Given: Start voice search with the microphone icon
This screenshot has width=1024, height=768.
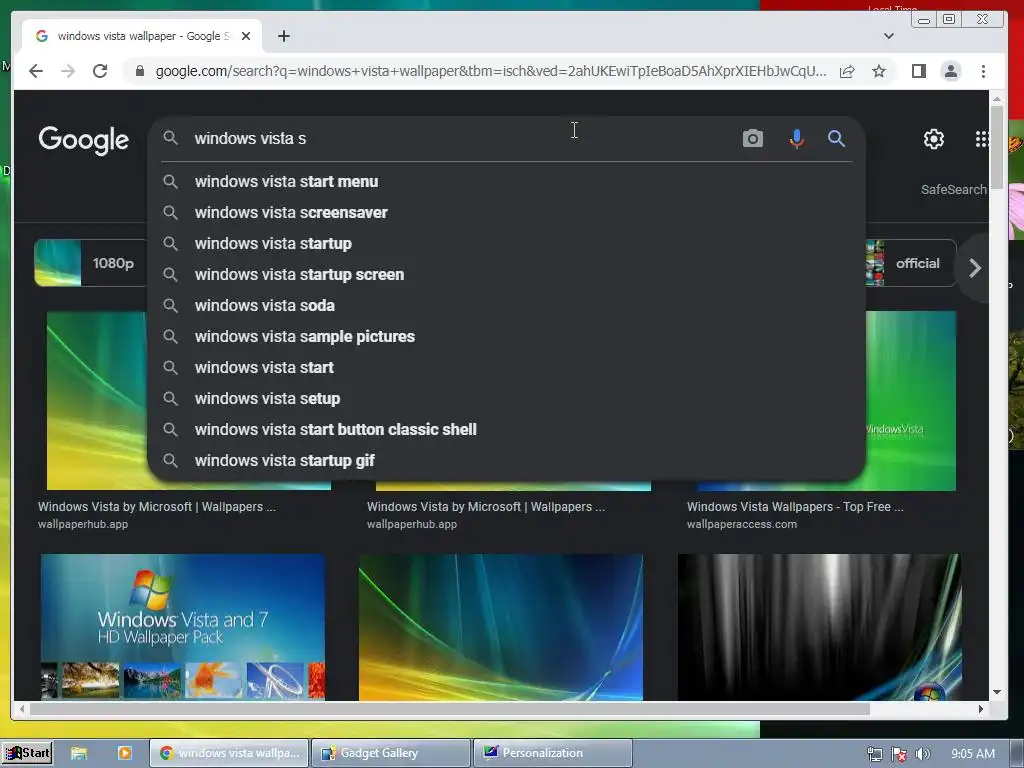Looking at the screenshot, I should coord(796,138).
